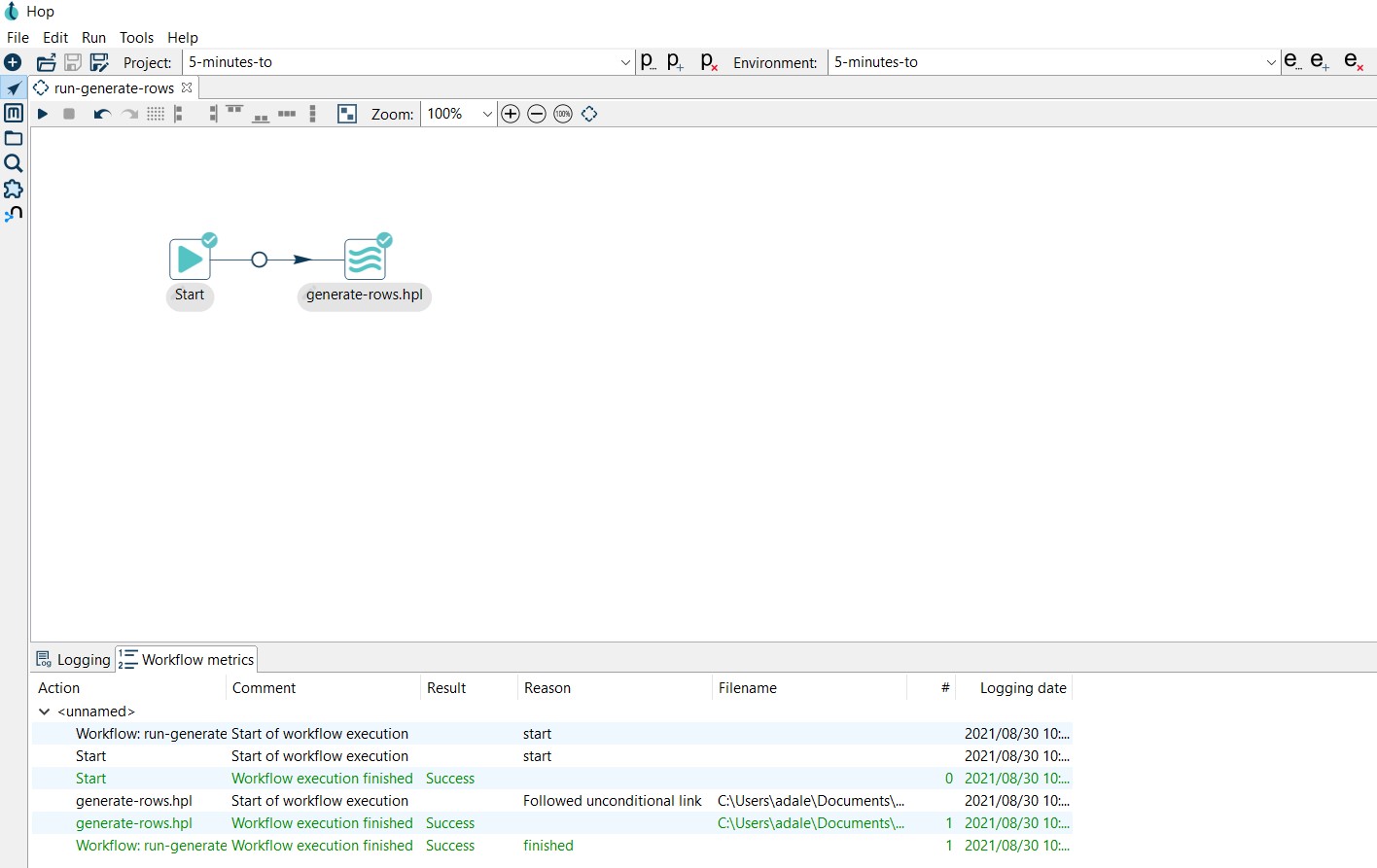
Task: Open the Tools menu
Action: pyautogui.click(x=136, y=37)
